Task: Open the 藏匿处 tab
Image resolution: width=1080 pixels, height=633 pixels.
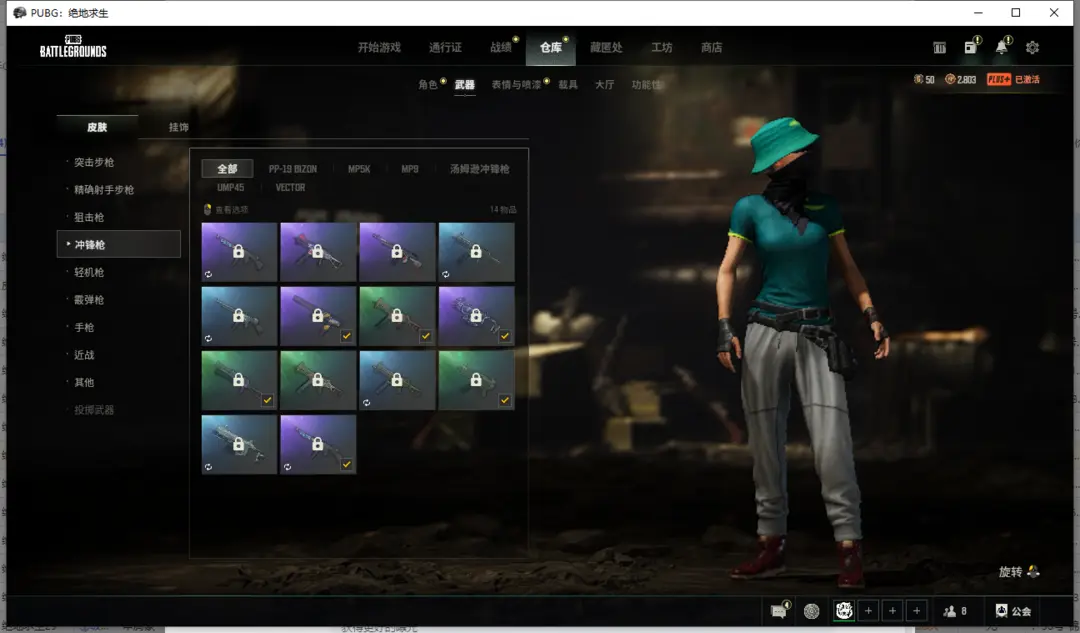Action: pos(606,48)
